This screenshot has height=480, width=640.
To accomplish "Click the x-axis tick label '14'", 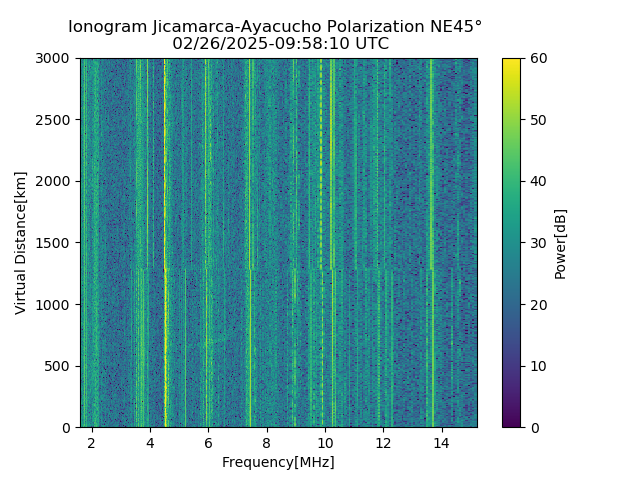I will (441, 443).
